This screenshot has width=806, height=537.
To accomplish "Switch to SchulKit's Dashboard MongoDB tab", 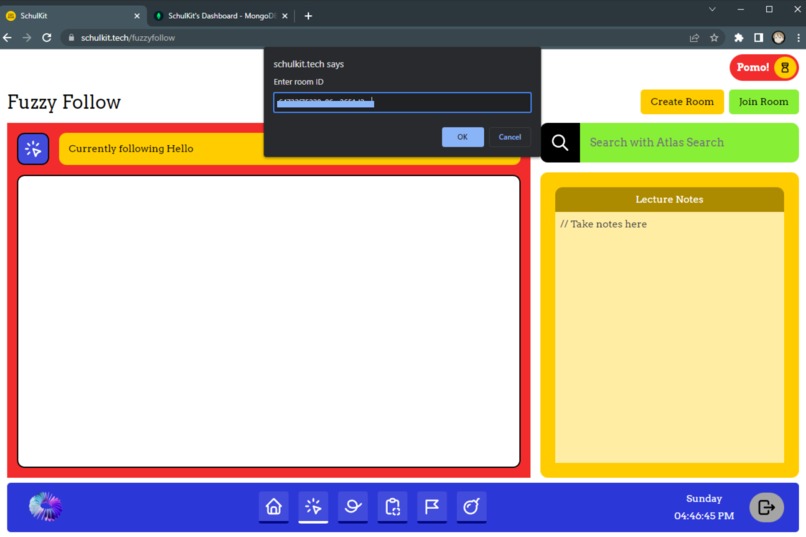I will [221, 16].
